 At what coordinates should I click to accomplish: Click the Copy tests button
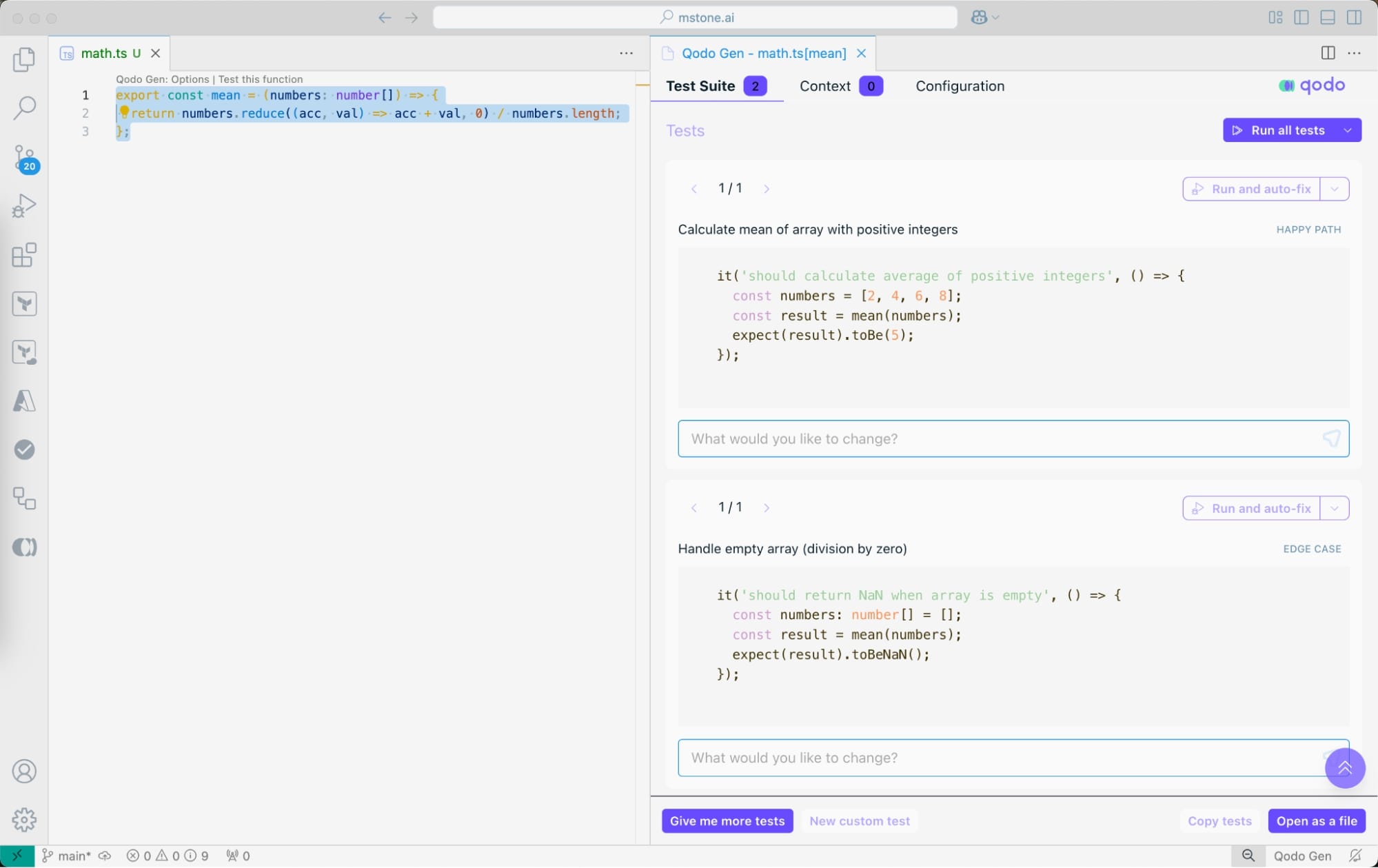(1219, 821)
